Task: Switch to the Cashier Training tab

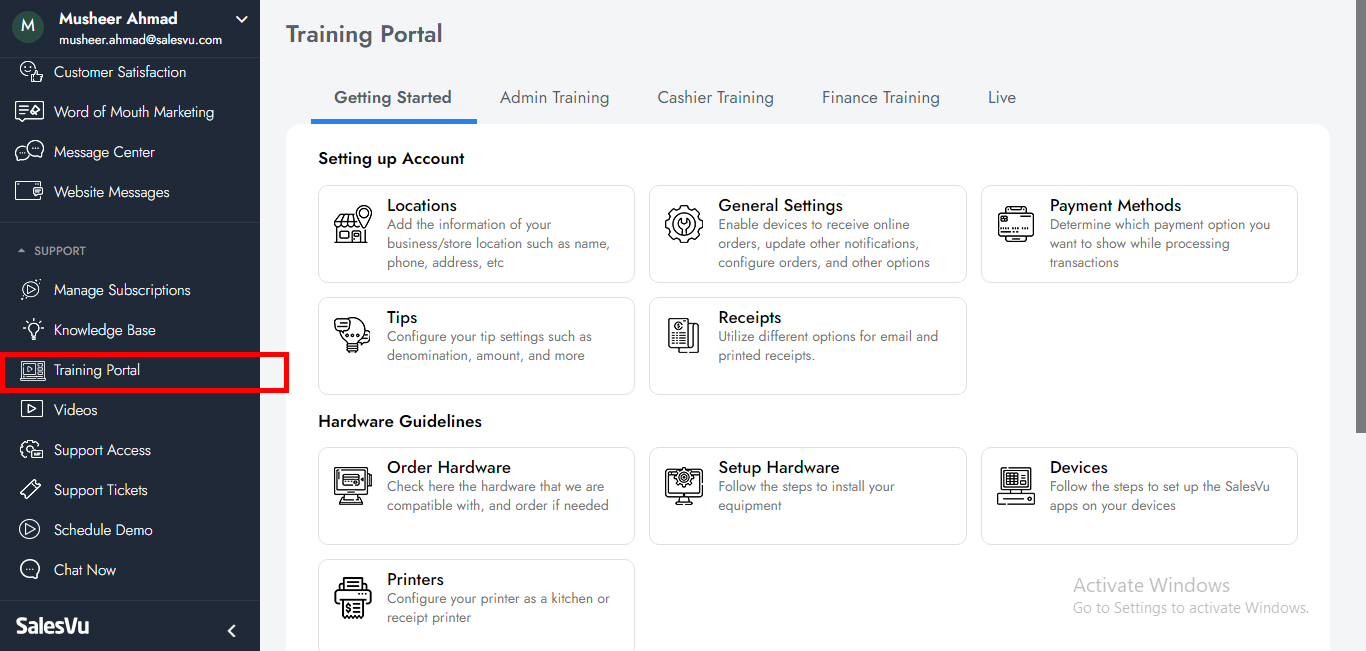Action: [x=715, y=98]
